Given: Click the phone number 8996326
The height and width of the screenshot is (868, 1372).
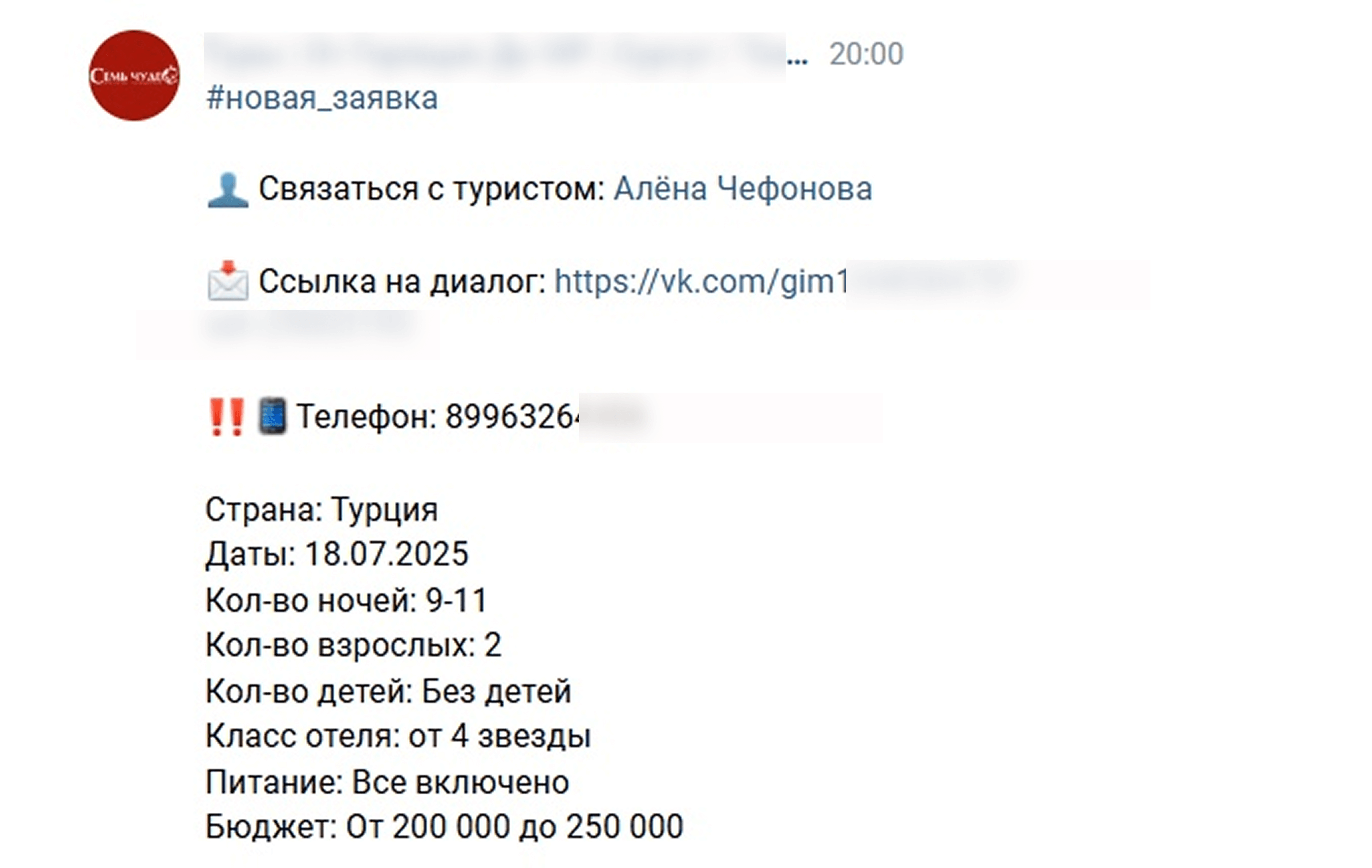Looking at the screenshot, I should (511, 417).
